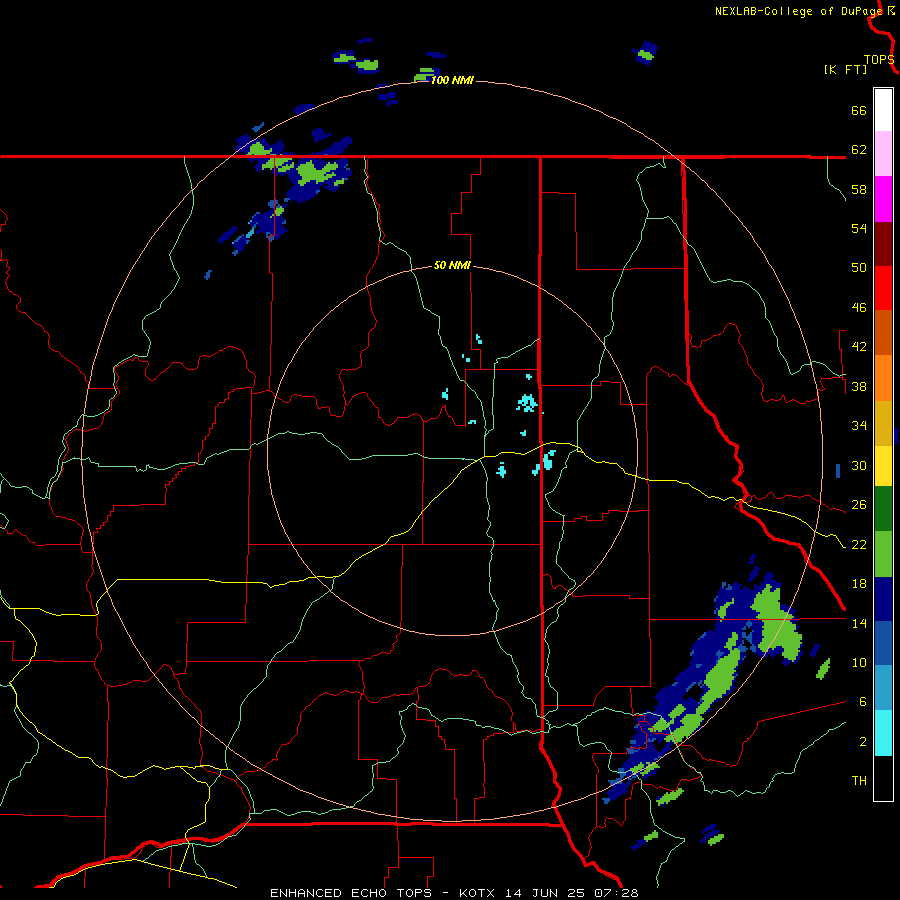The image size is (900, 900).
Task: Click the TH legend label
Action: pyautogui.click(x=859, y=781)
